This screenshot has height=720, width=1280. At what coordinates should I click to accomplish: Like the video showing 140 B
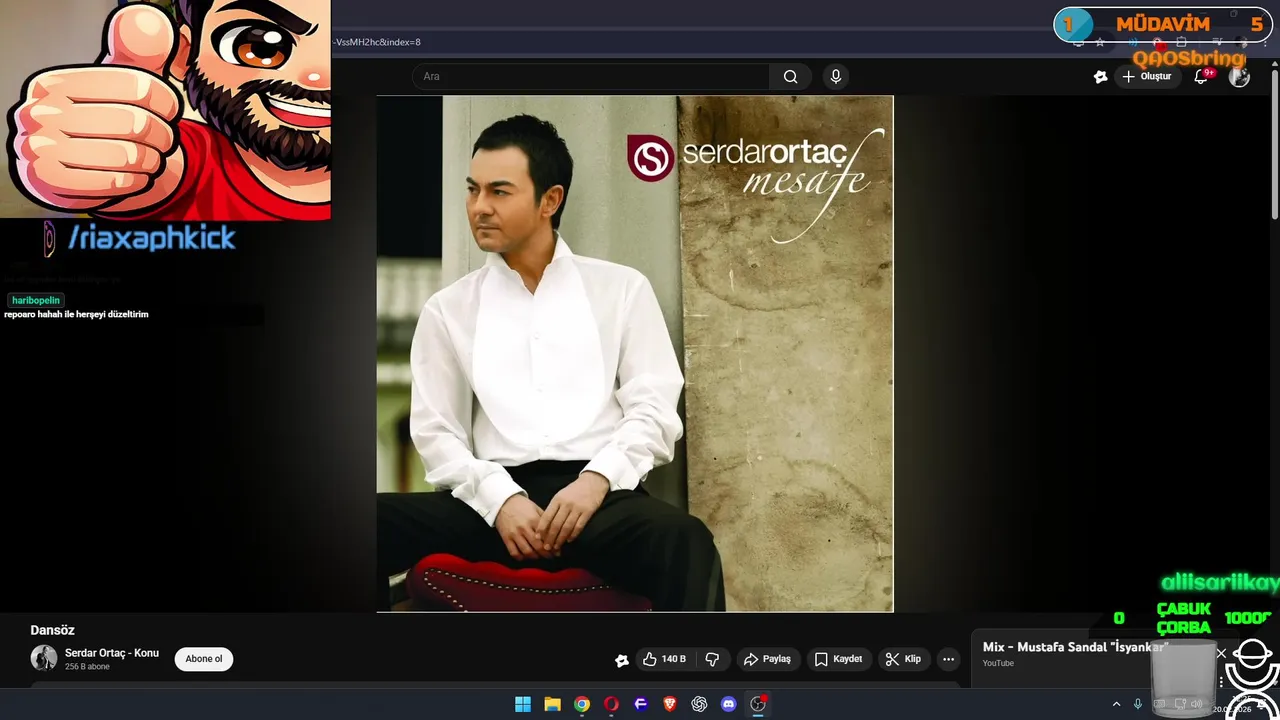tap(664, 659)
